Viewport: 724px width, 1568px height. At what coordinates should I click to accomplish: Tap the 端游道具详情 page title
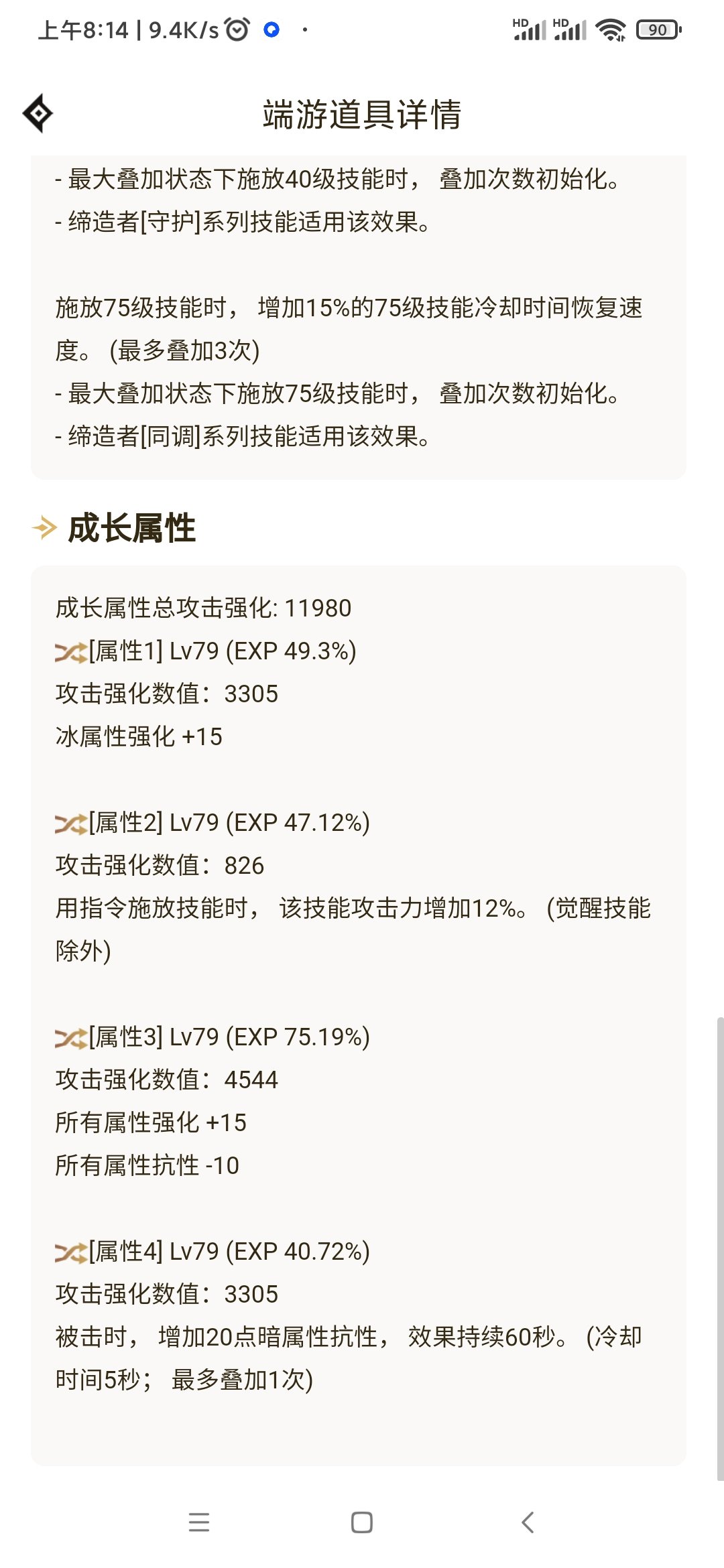point(362,114)
